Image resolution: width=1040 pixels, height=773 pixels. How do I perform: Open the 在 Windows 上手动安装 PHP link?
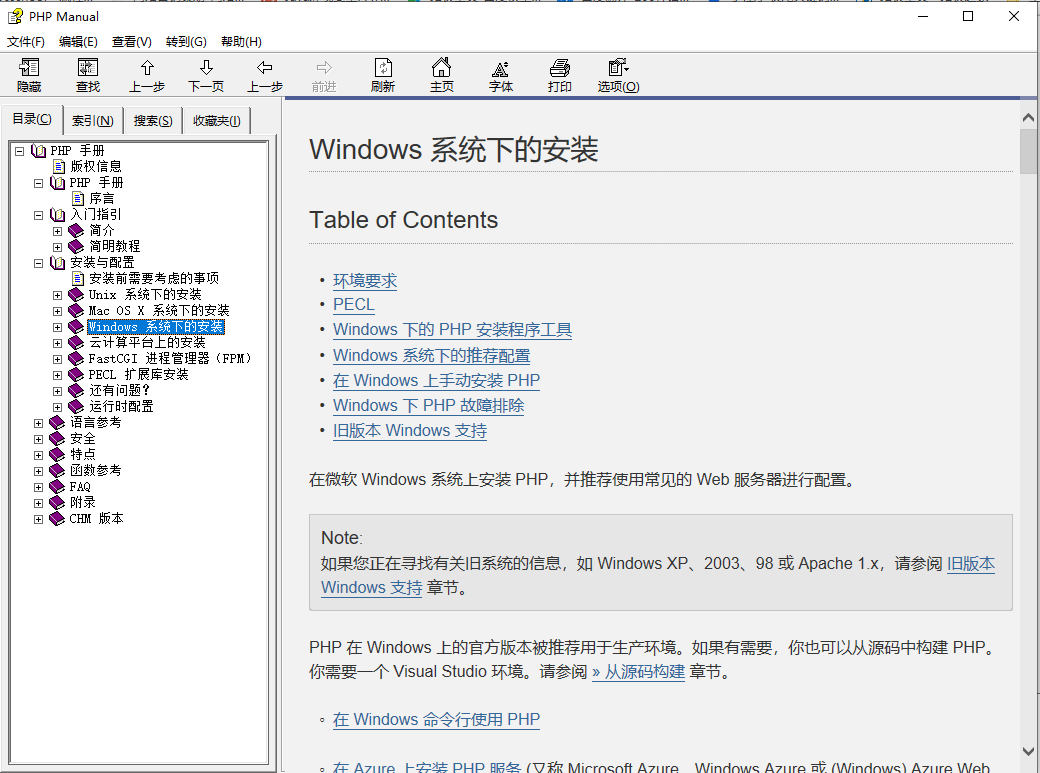[x=436, y=381]
